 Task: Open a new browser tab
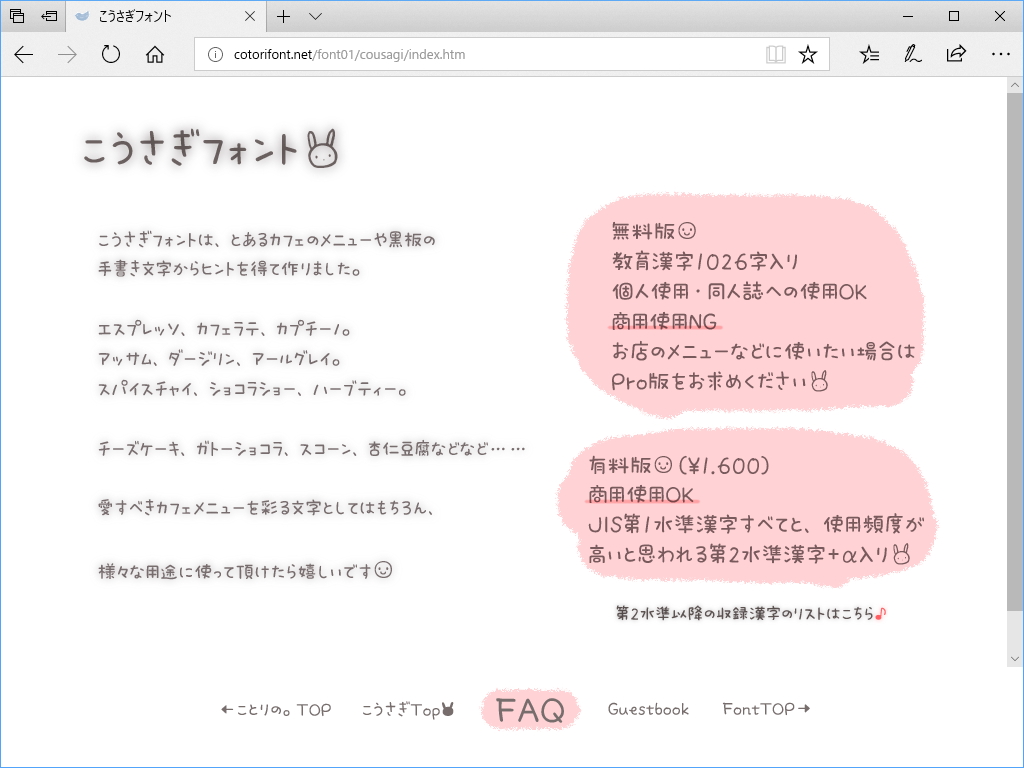285,16
